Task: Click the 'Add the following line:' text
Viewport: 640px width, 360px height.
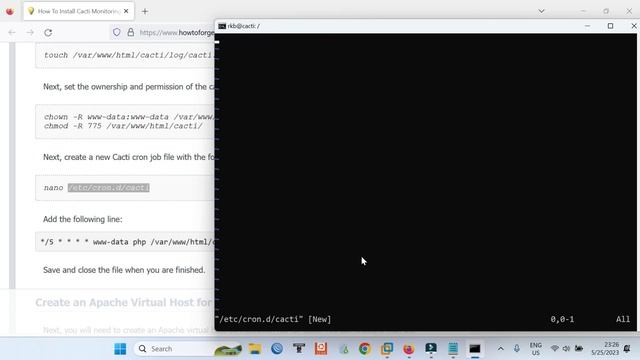Action: [x=83, y=219]
